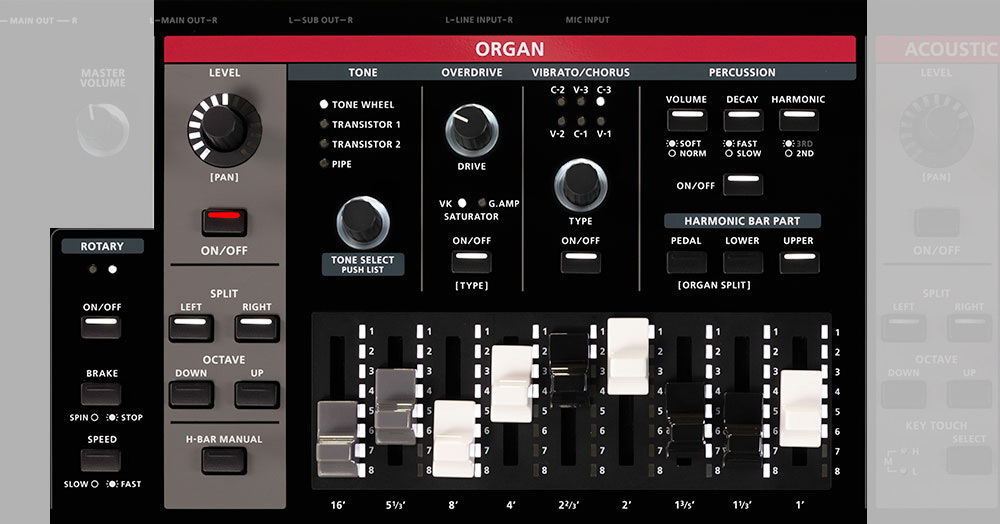Toggle the Rotary ON/OFF button

[101, 327]
